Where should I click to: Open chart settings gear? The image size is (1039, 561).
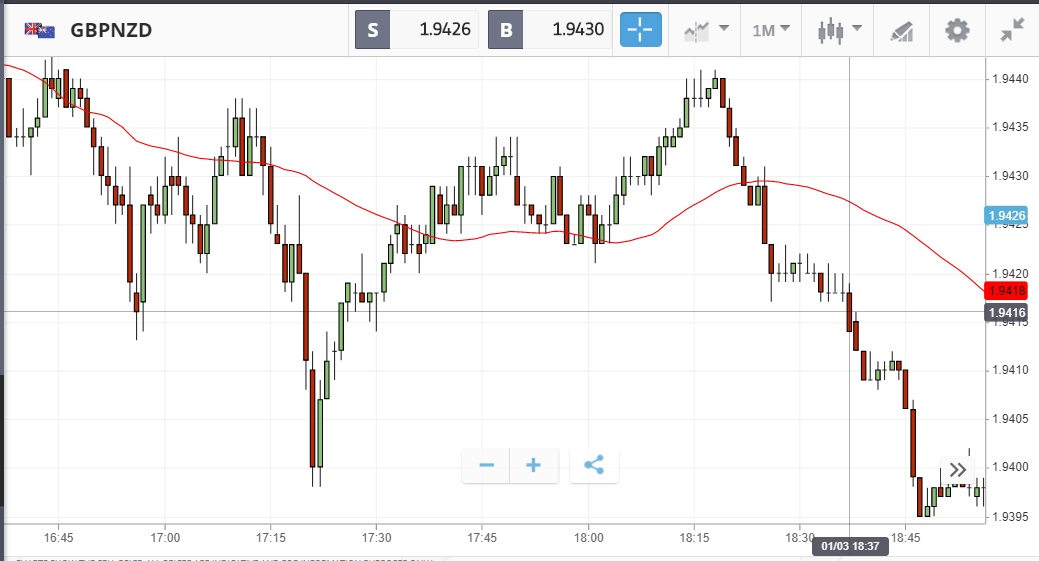(x=957, y=30)
